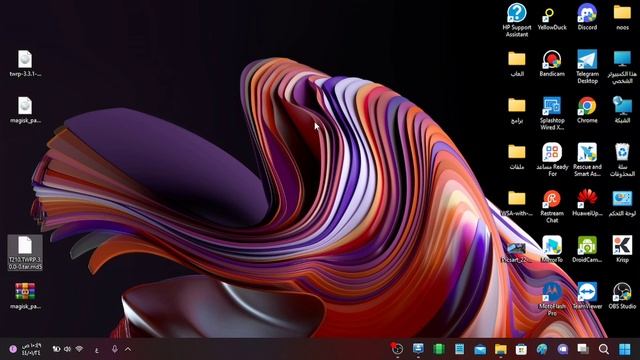
Task: Open the Windows Start button in taskbar
Action: [x=624, y=349]
